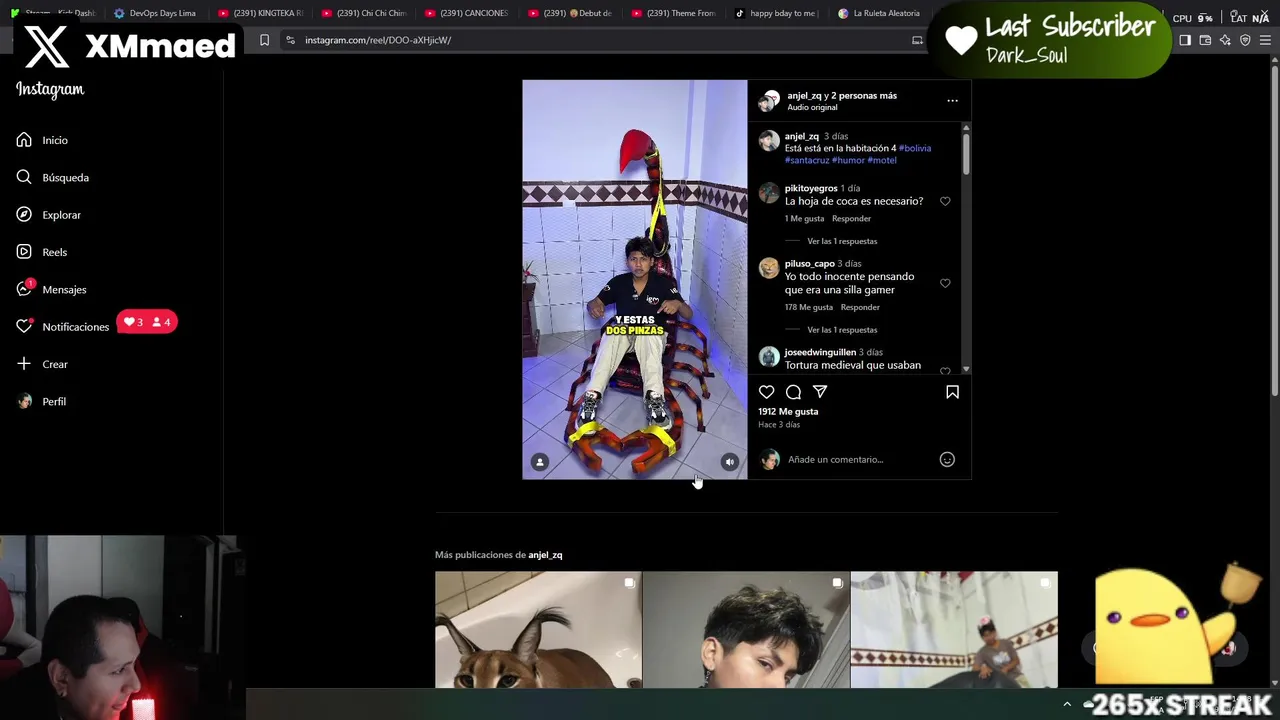Open the 1912 Me gusta likes list
The width and height of the screenshot is (1280, 720).
788,411
